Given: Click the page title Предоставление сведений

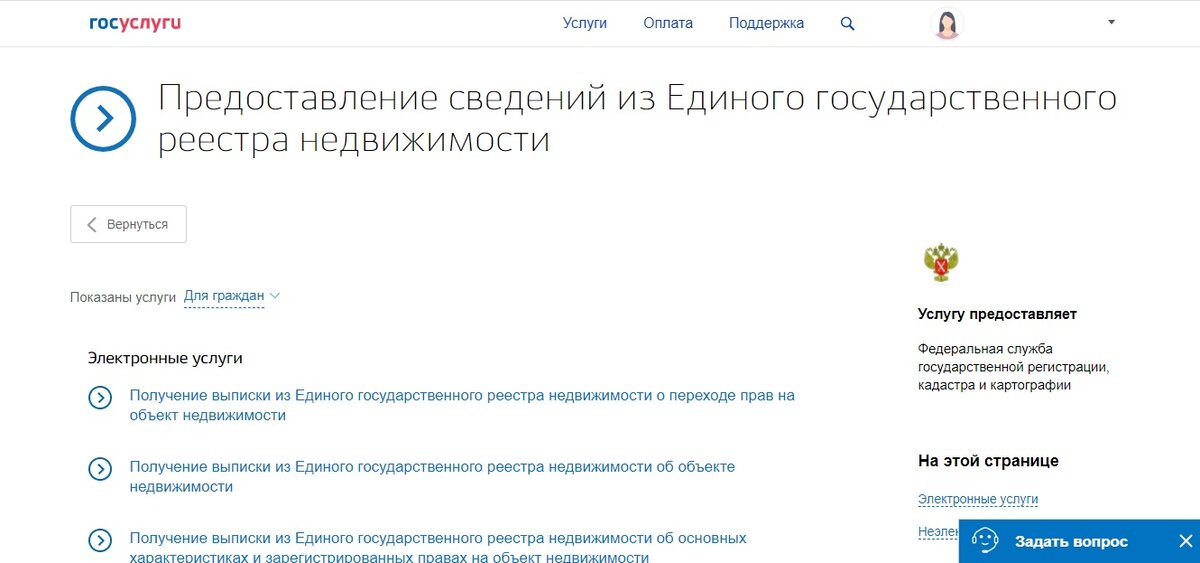Looking at the screenshot, I should (x=637, y=119).
